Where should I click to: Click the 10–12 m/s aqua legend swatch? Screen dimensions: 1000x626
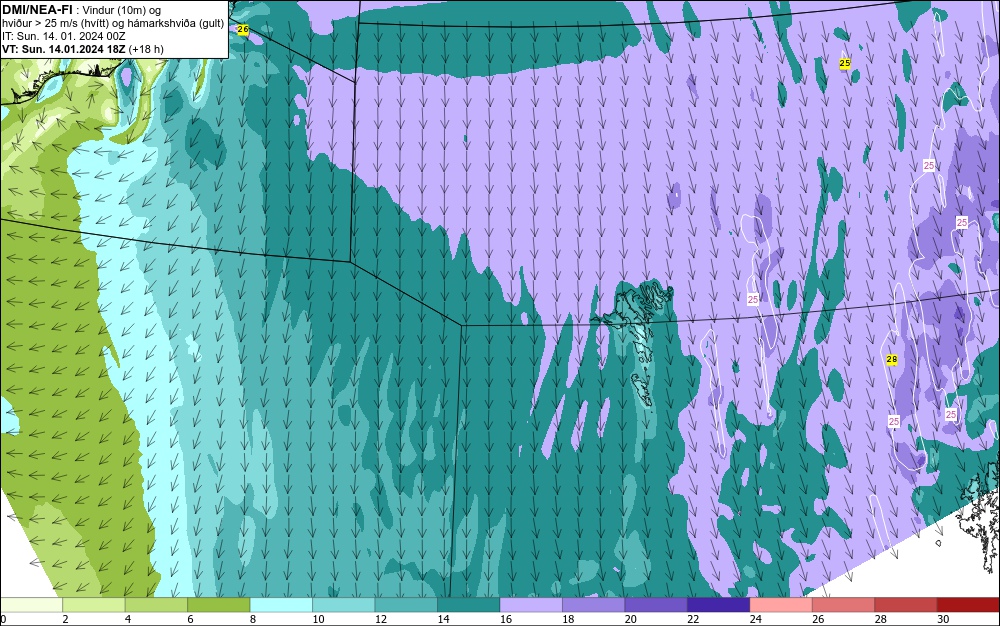(344, 605)
